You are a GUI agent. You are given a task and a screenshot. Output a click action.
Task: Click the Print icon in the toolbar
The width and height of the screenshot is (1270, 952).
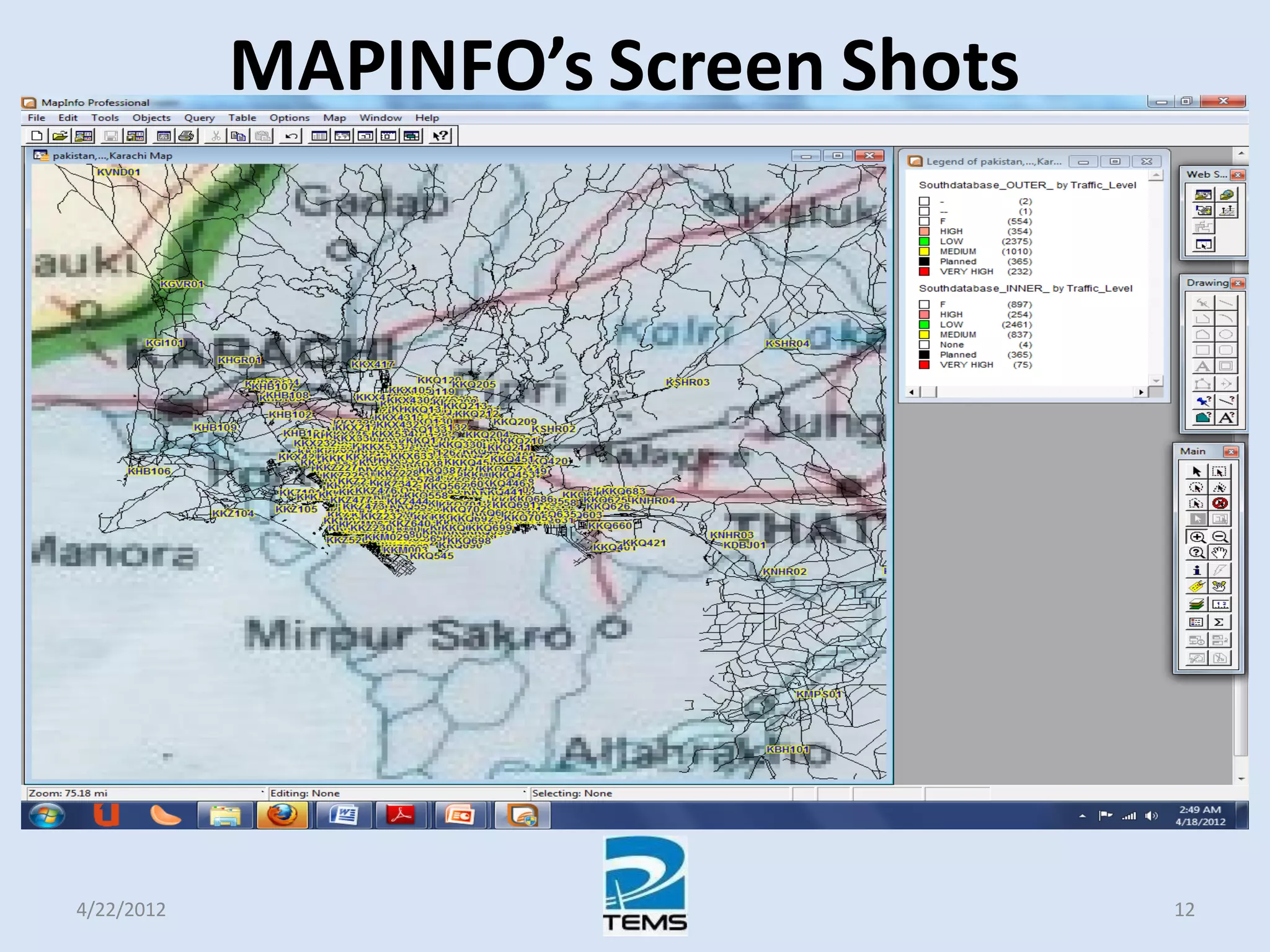(187, 136)
